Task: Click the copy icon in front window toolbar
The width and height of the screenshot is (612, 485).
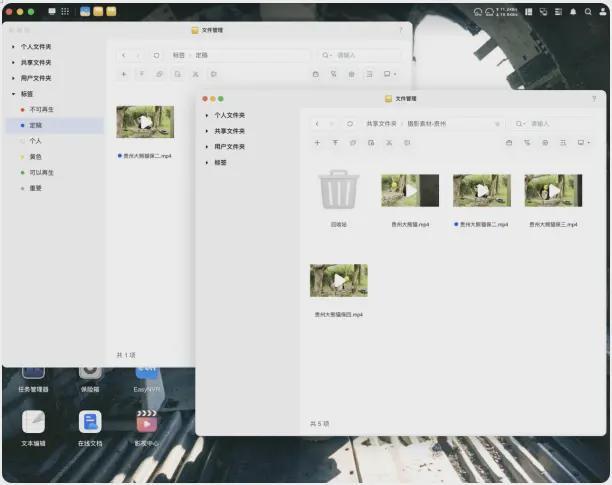Action: point(353,143)
